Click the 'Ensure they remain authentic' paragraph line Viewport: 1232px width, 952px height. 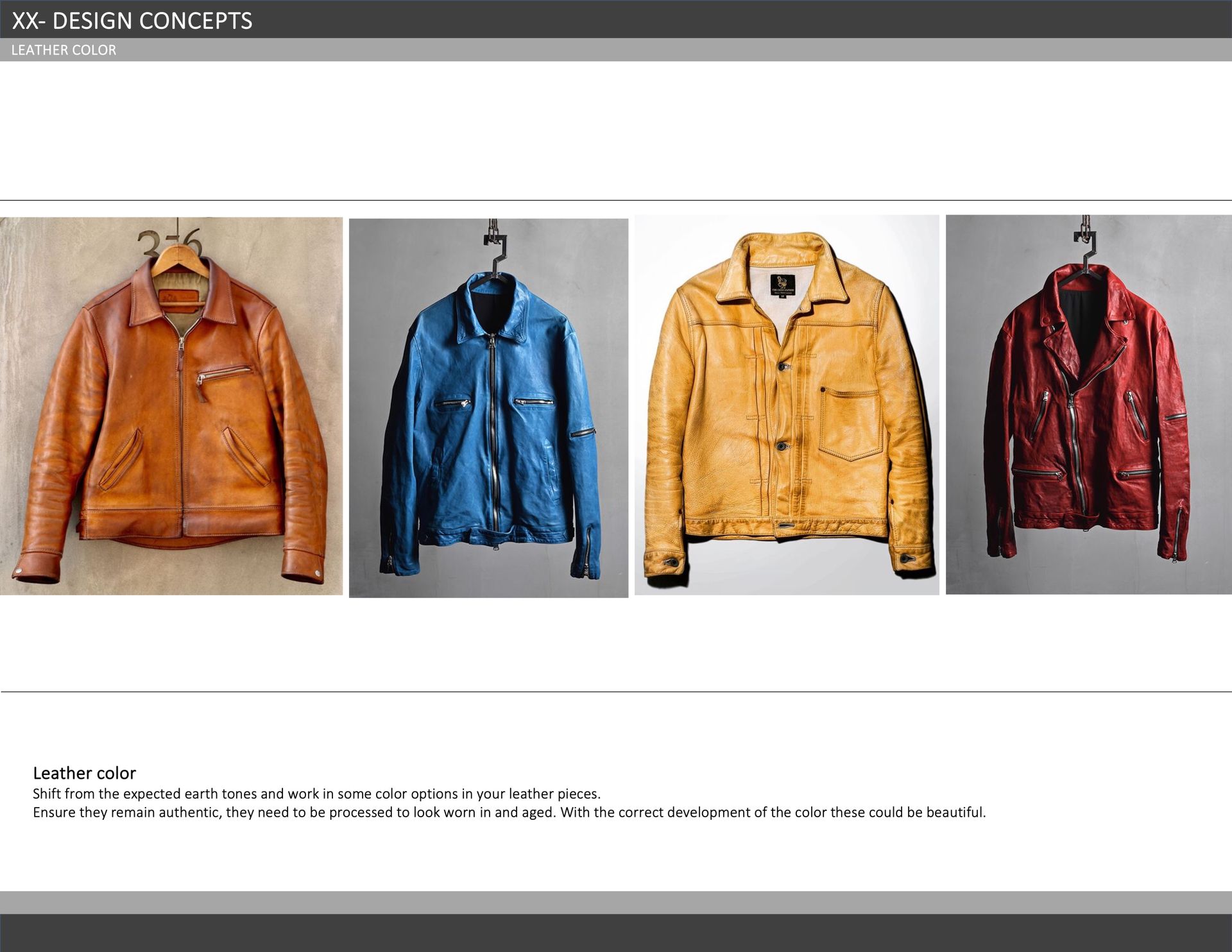[x=509, y=812]
